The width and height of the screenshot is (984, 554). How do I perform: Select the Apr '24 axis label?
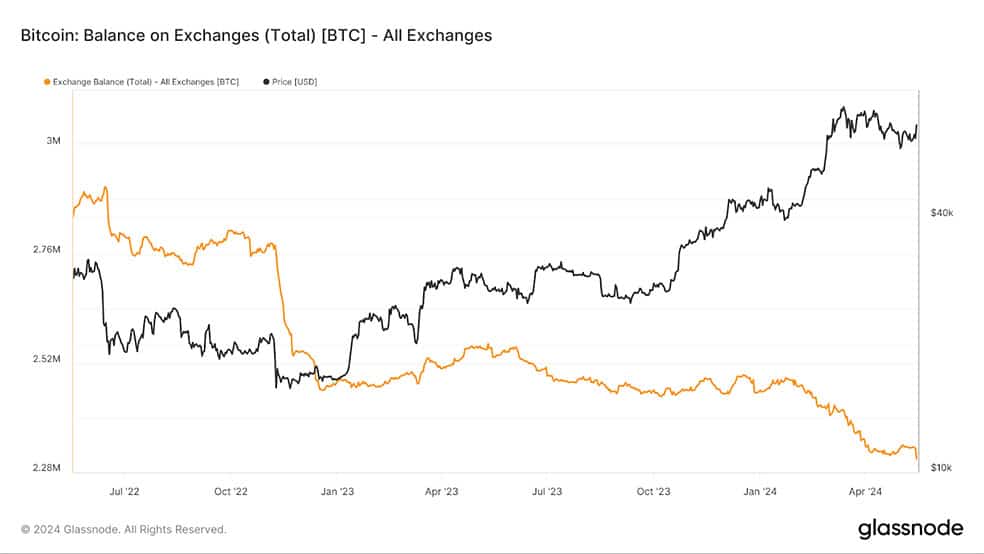865,491
